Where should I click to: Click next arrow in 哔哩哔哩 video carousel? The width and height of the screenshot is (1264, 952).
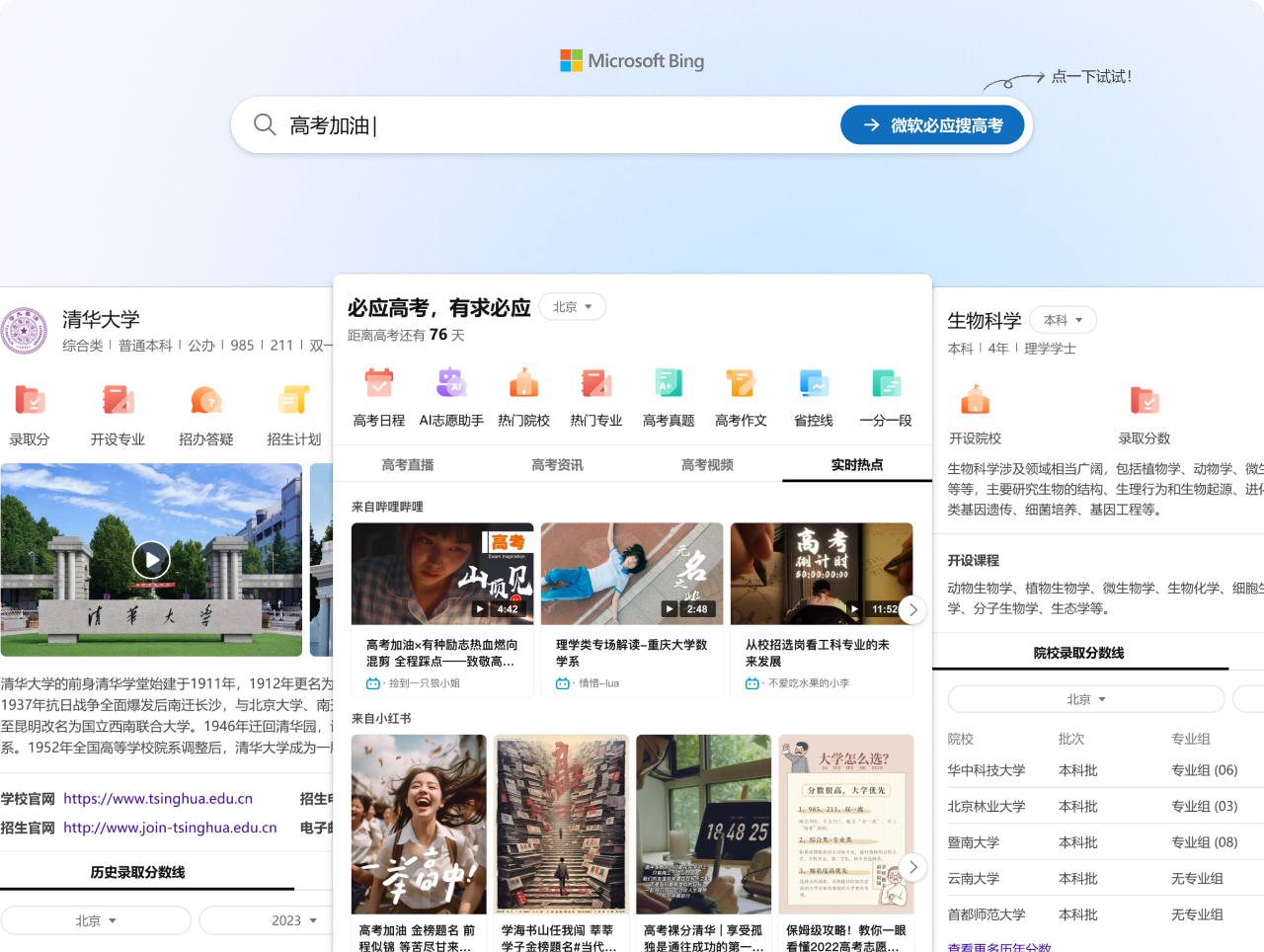[x=913, y=610]
